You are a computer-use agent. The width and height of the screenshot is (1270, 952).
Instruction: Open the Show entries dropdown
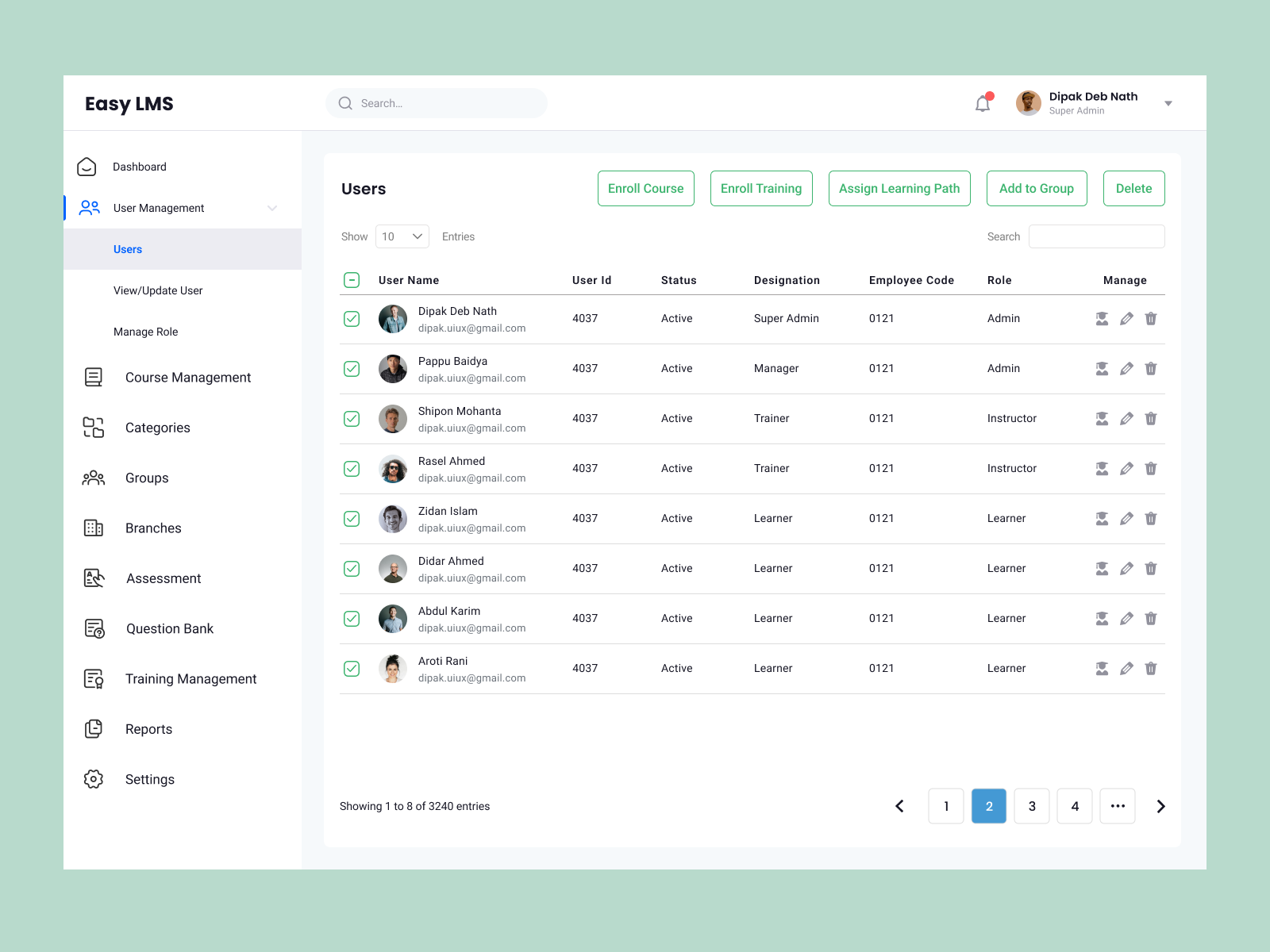[x=402, y=236]
